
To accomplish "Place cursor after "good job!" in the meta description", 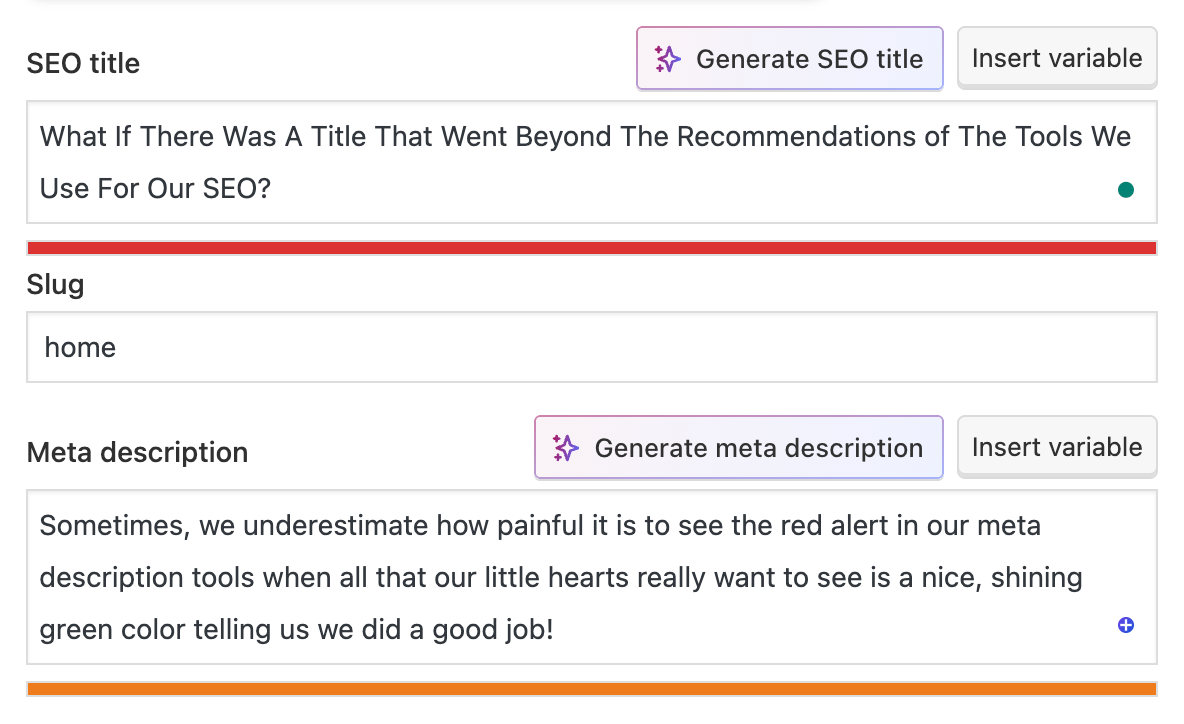I will tap(555, 631).
